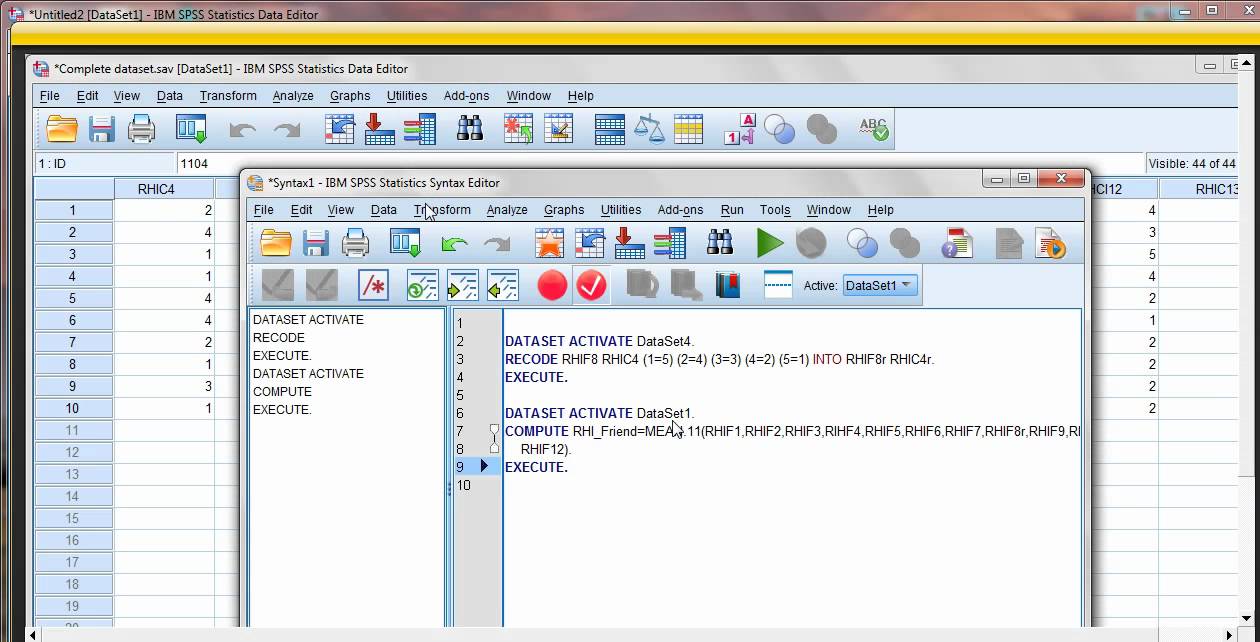
Task: Open Analyze menu in Data Editor
Action: 293,96
